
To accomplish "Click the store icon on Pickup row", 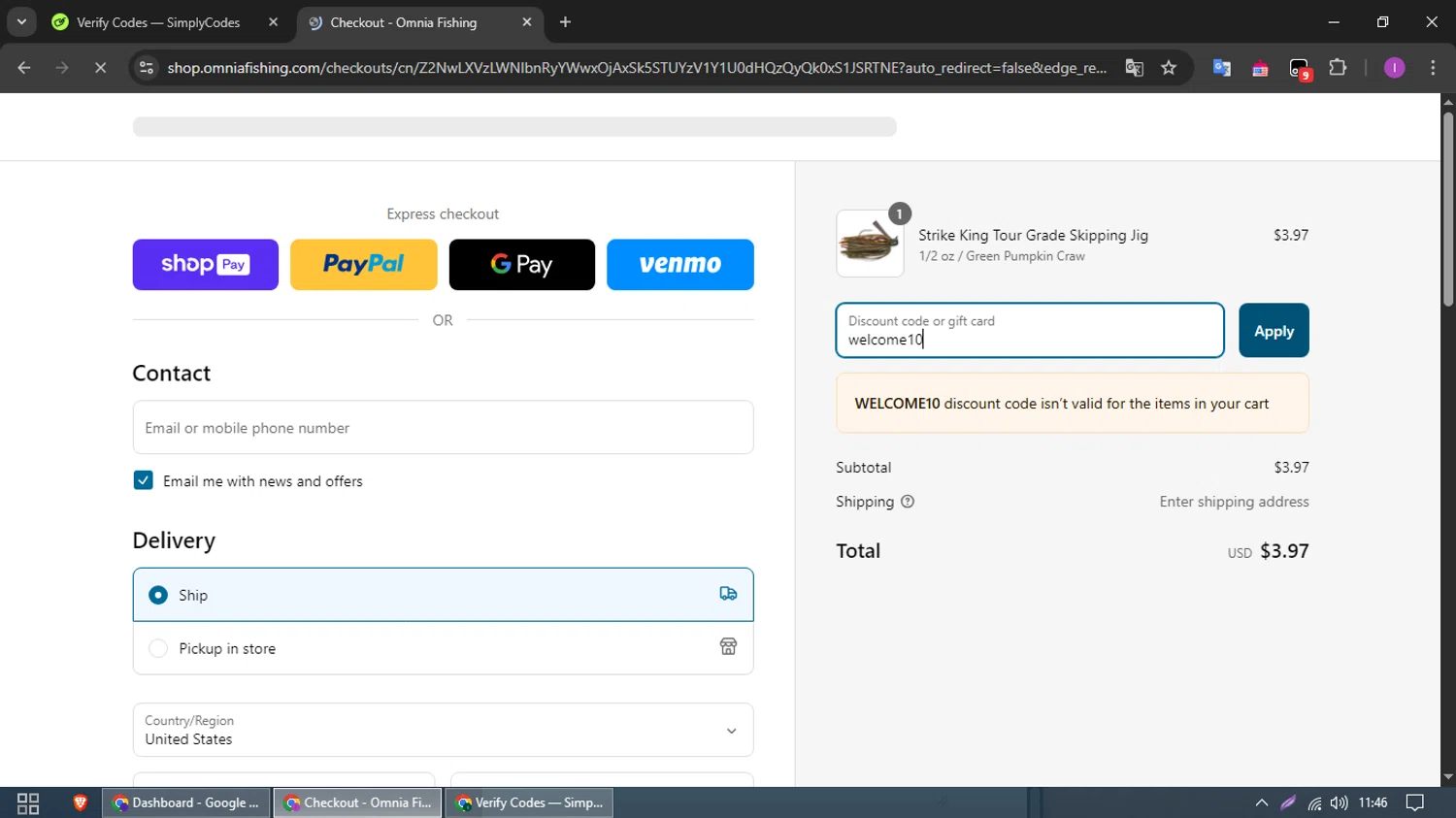I will 728,647.
